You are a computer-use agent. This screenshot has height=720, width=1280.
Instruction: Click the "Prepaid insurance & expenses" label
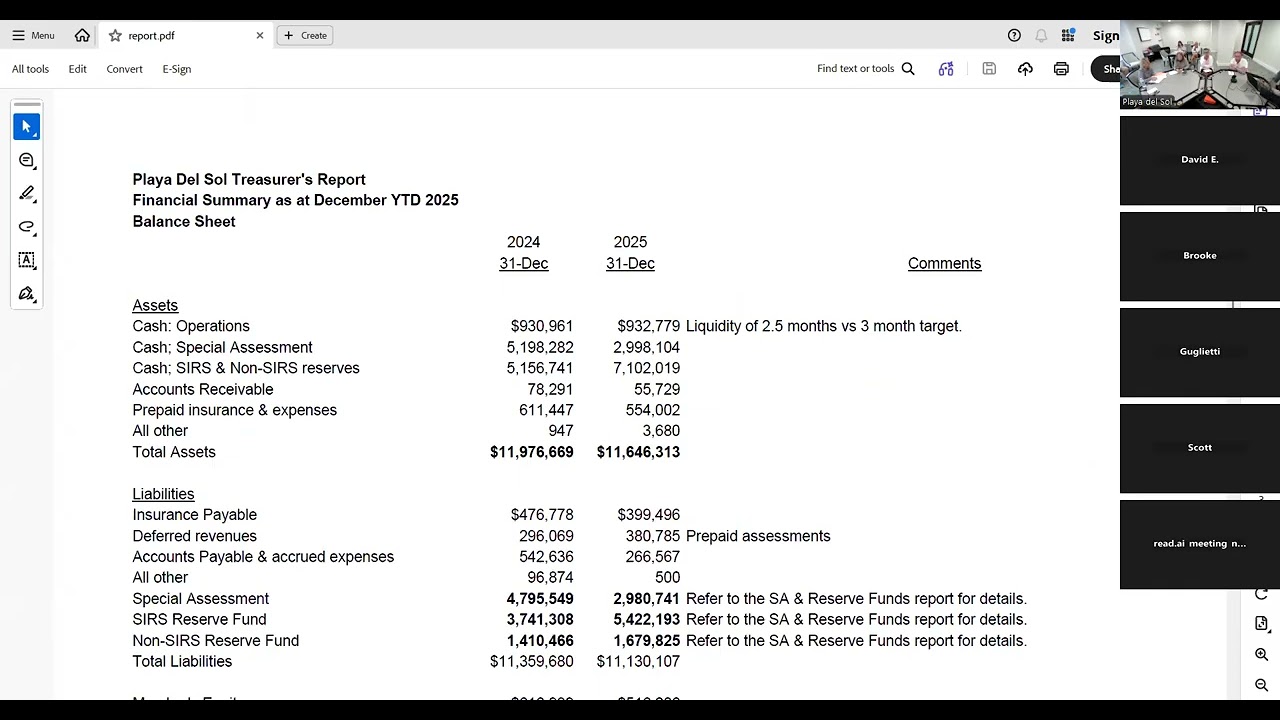pyautogui.click(x=235, y=410)
